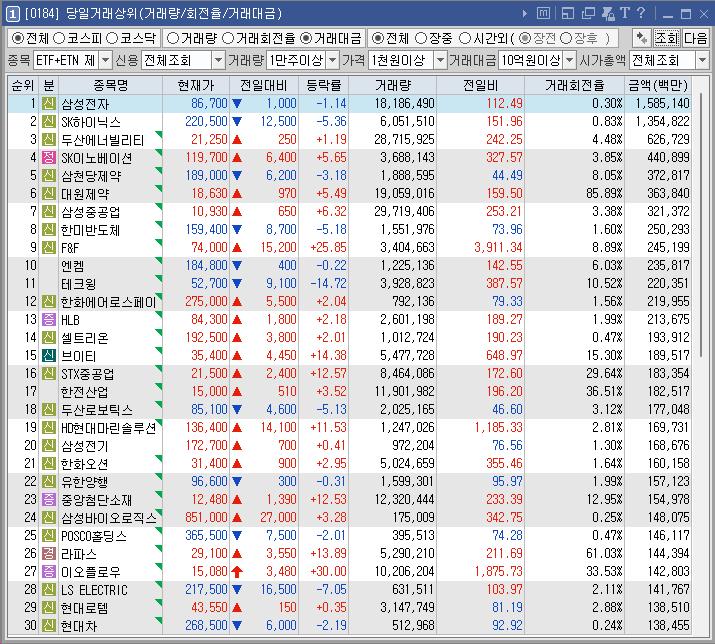Click the 다음 button
This screenshot has height=644, width=715.
[695, 38]
